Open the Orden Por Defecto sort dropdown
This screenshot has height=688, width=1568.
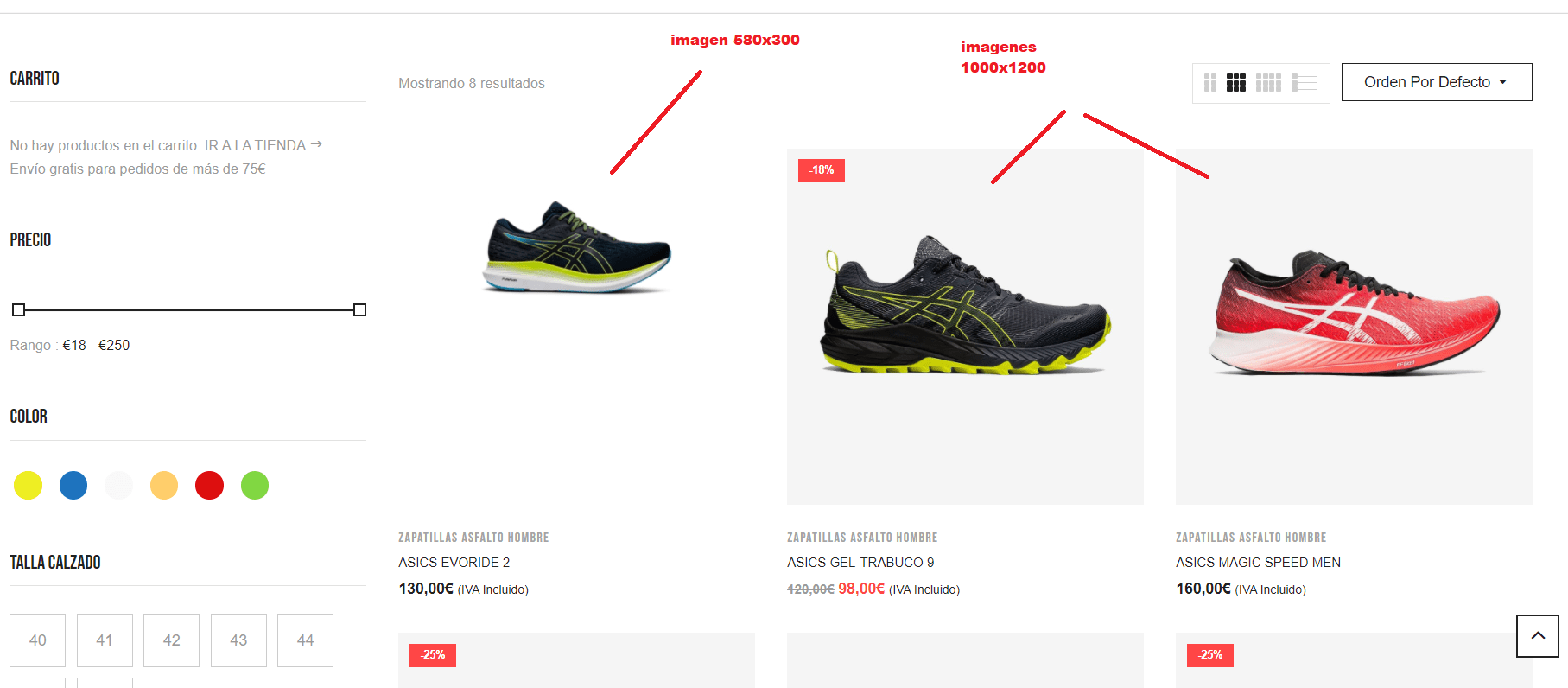pos(1437,82)
